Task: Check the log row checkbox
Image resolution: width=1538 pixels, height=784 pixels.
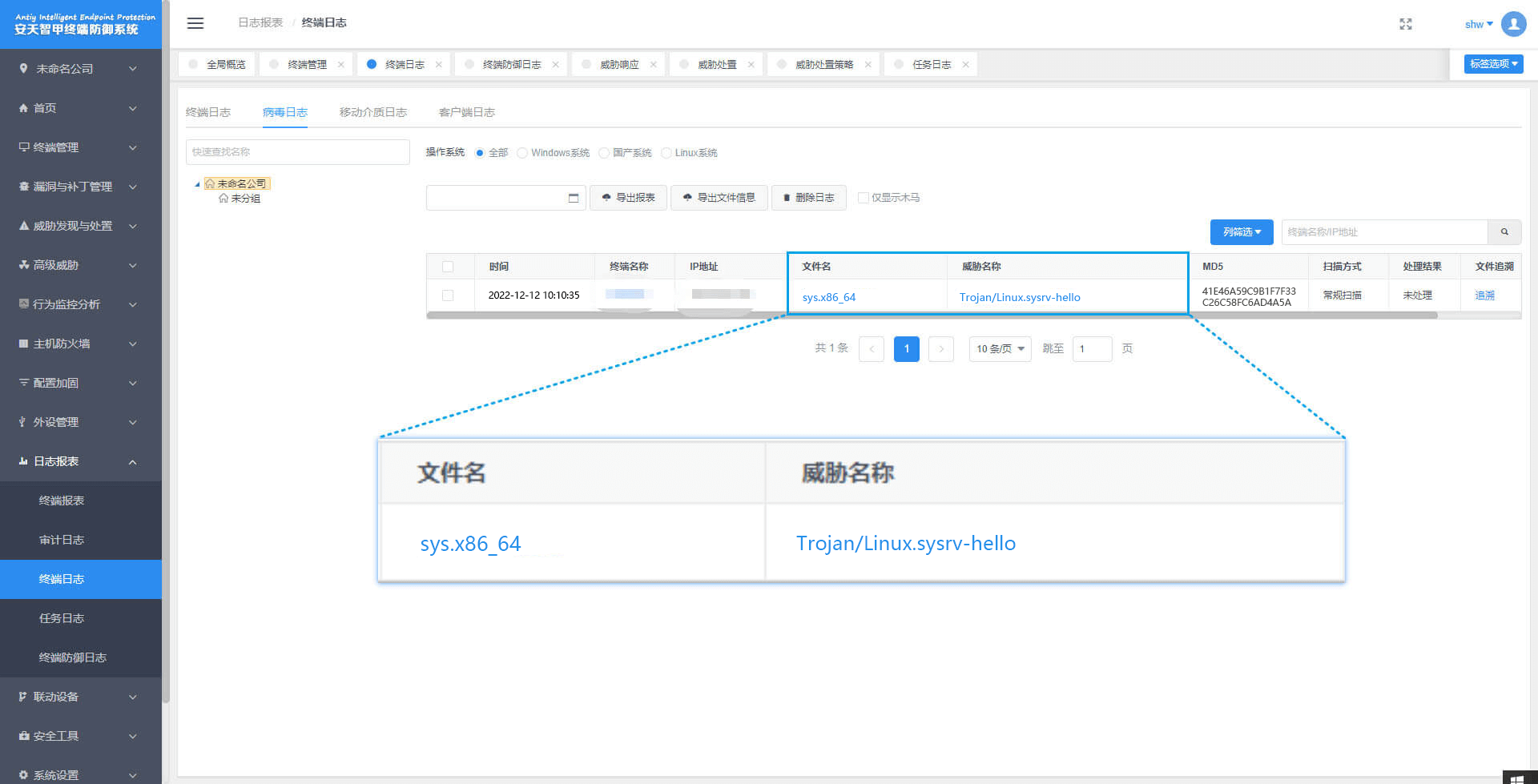Action: coord(448,296)
